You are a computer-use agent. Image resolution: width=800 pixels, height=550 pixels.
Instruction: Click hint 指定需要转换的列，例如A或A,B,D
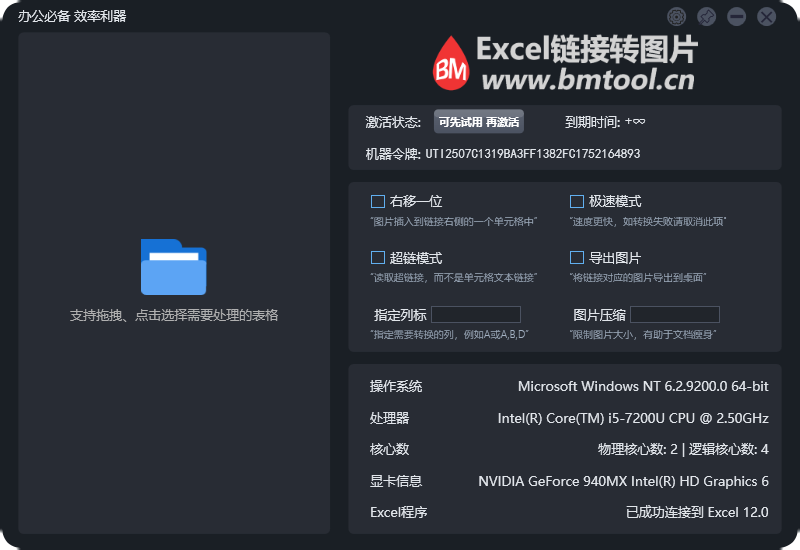[449, 335]
